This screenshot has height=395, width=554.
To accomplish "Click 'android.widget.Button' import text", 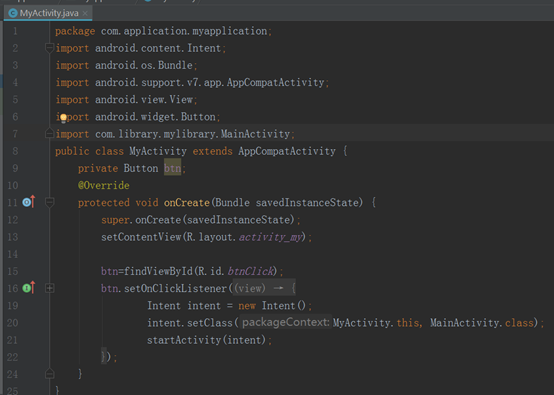I will coord(155,117).
